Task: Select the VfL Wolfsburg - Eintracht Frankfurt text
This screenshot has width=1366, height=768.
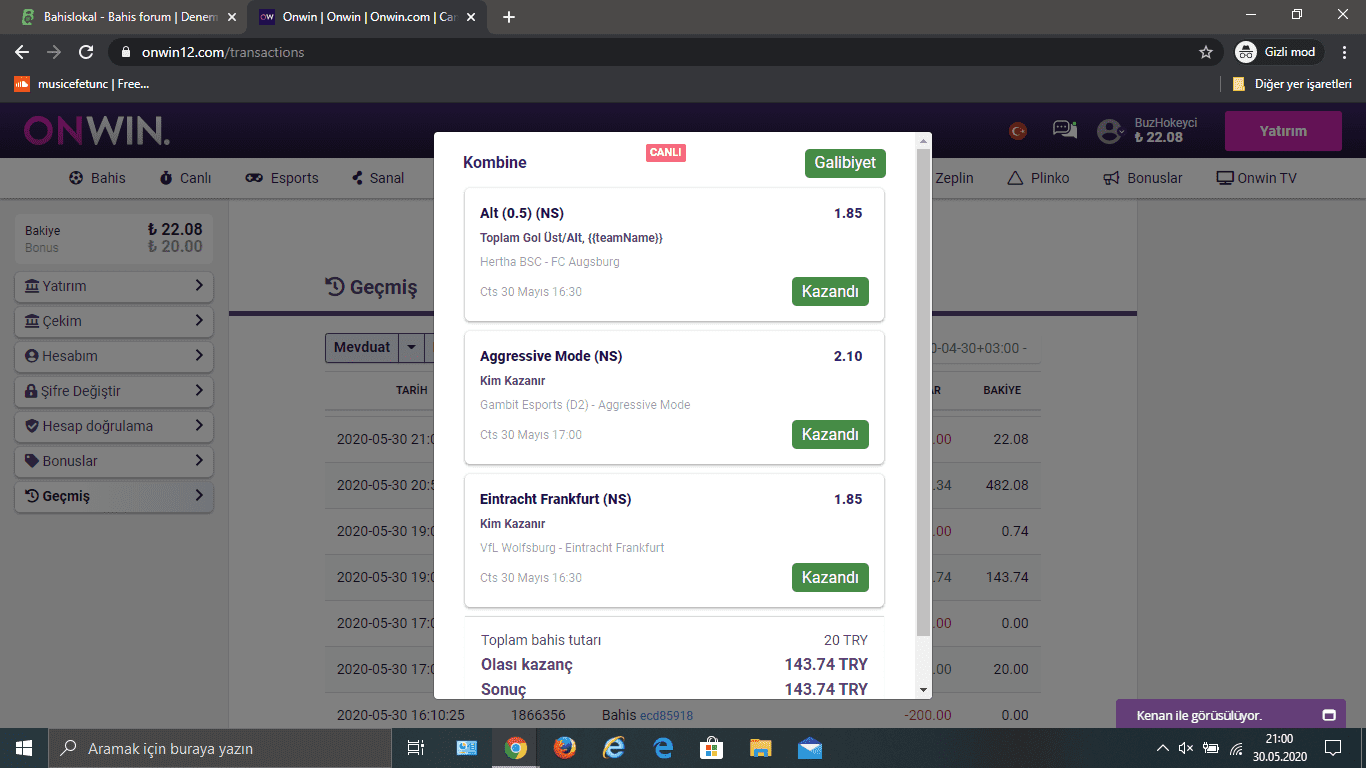Action: coord(572,548)
